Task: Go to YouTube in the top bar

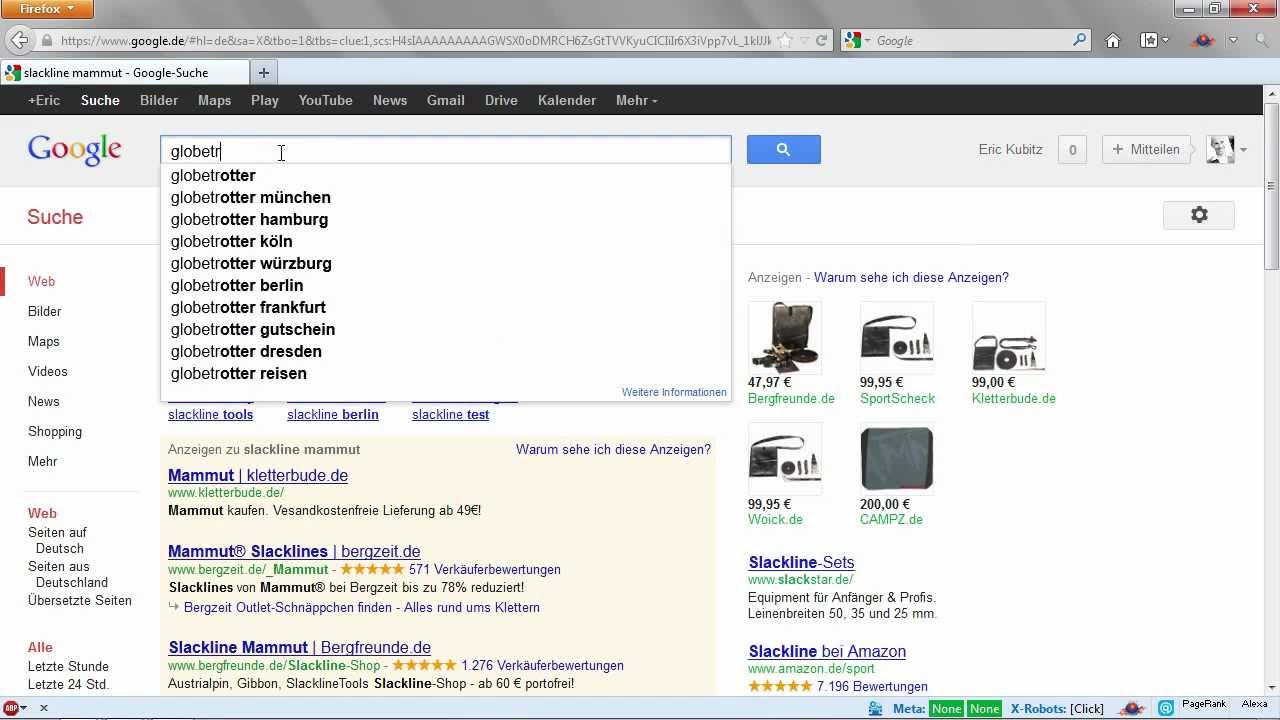Action: click(325, 100)
